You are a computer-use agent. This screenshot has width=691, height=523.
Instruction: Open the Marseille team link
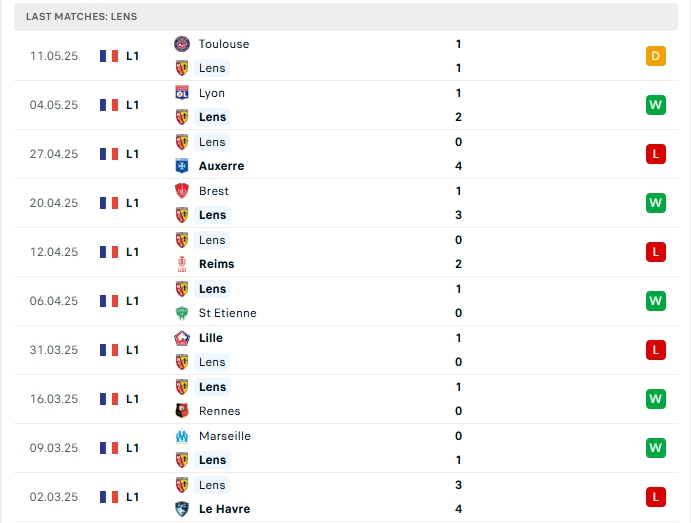click(225, 436)
